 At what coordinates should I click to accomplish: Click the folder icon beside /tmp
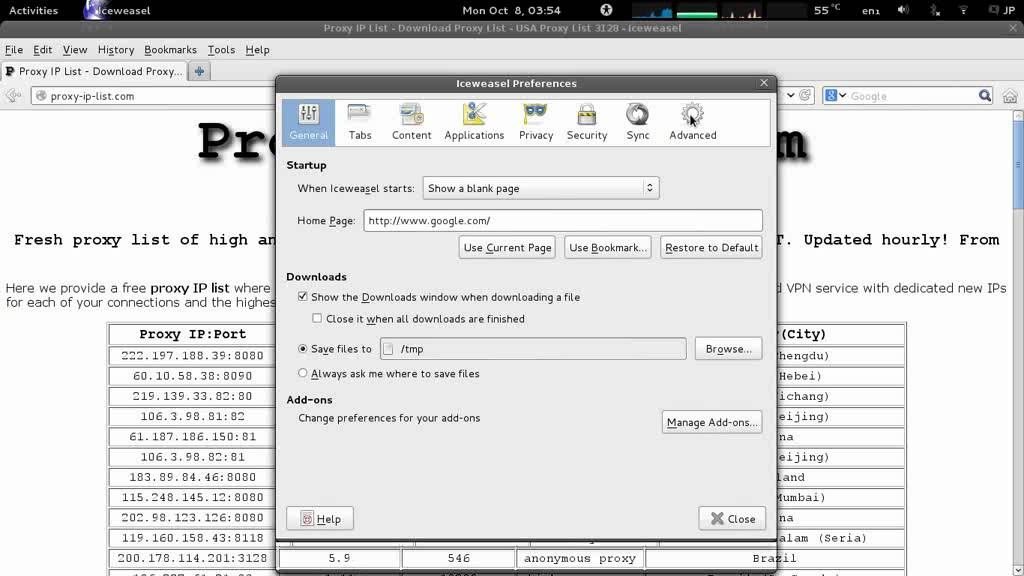(x=389, y=349)
